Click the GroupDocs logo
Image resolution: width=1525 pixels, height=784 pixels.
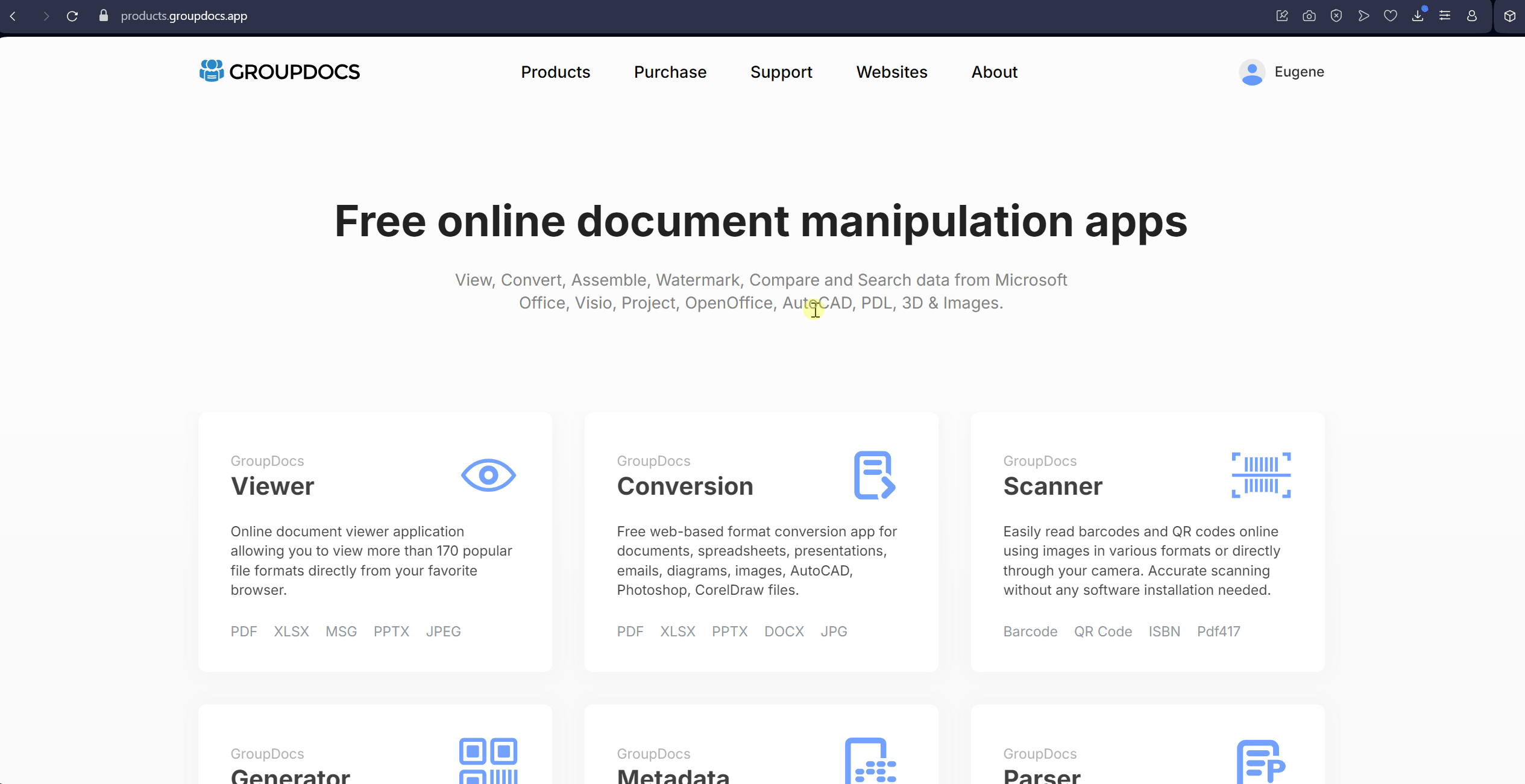click(x=280, y=72)
